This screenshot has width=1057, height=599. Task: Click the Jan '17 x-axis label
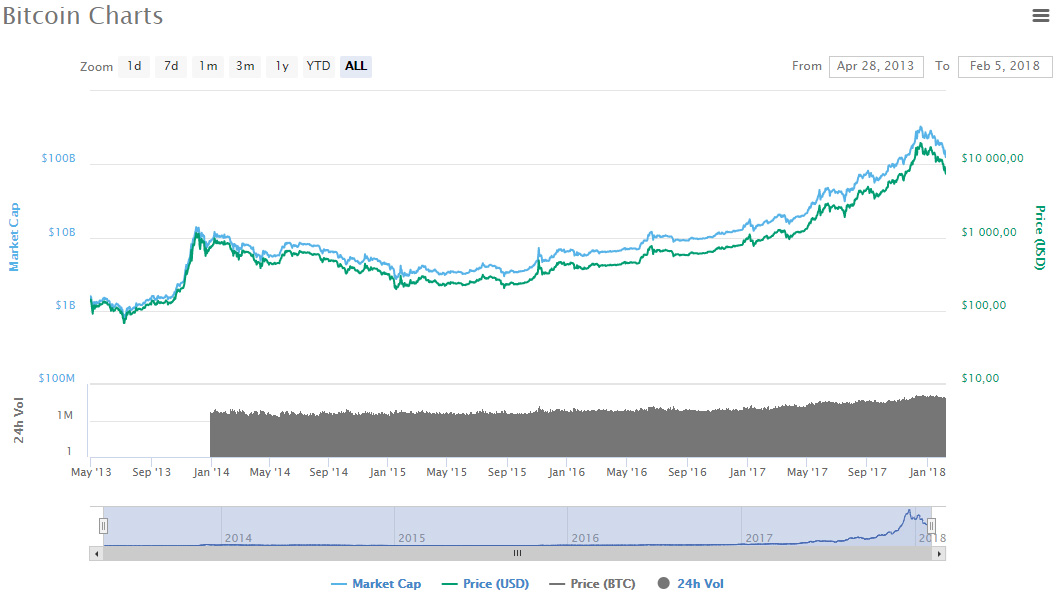click(747, 472)
